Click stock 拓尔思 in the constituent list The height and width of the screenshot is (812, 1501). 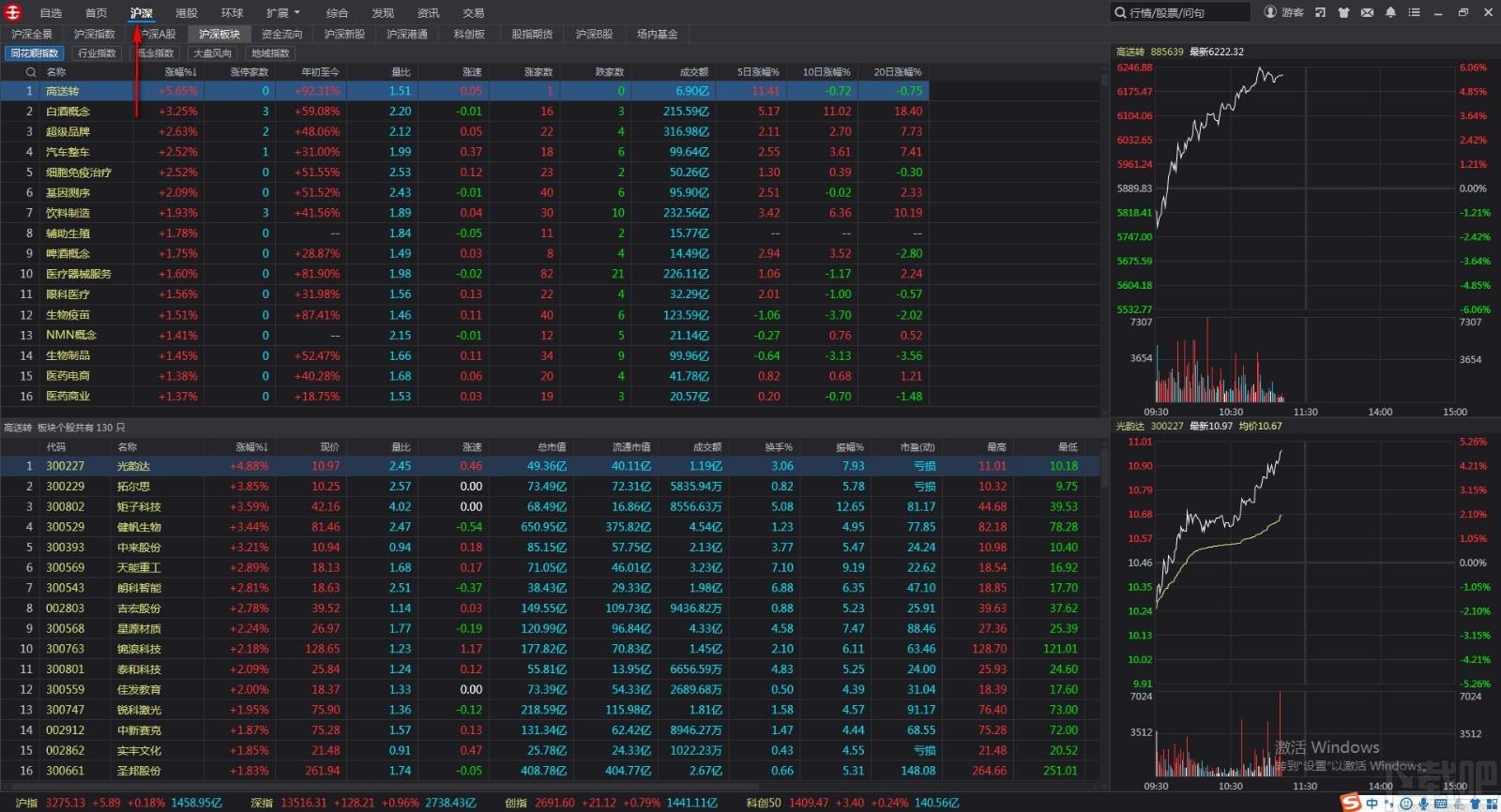[133, 487]
